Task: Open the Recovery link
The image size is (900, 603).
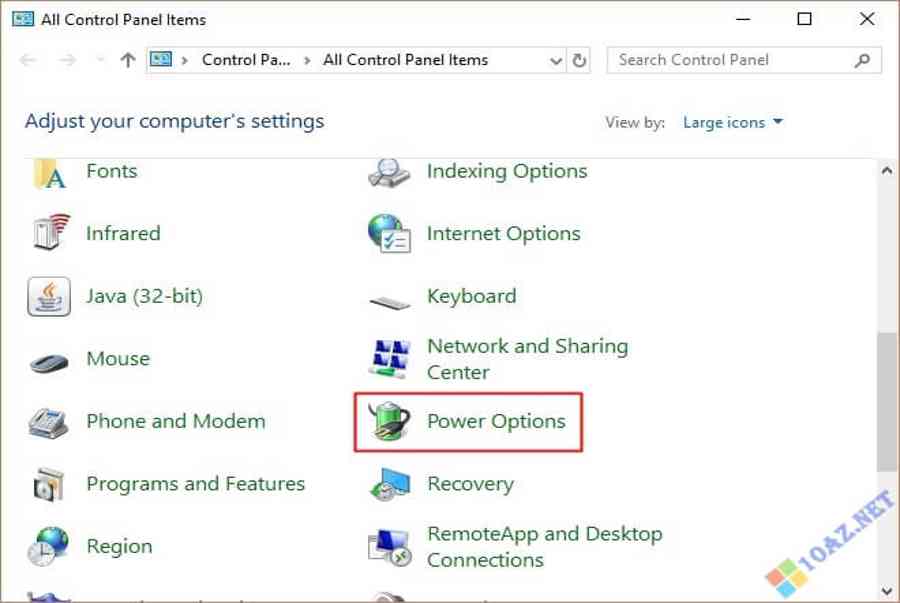Action: 471,484
